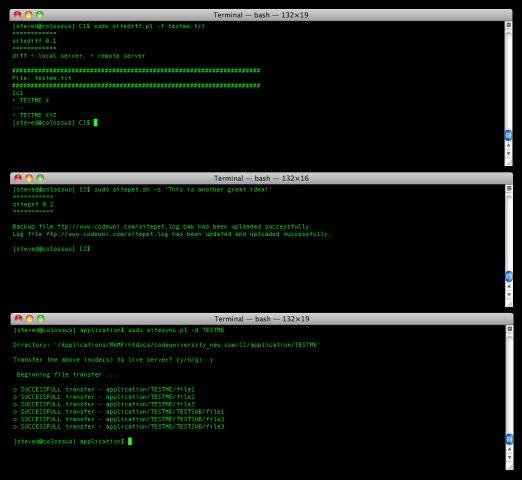Click SUCCESSFULL transfer line for 'application/TESTME/file3'
Image resolution: width=522 pixels, height=480 pixels.
[104, 404]
